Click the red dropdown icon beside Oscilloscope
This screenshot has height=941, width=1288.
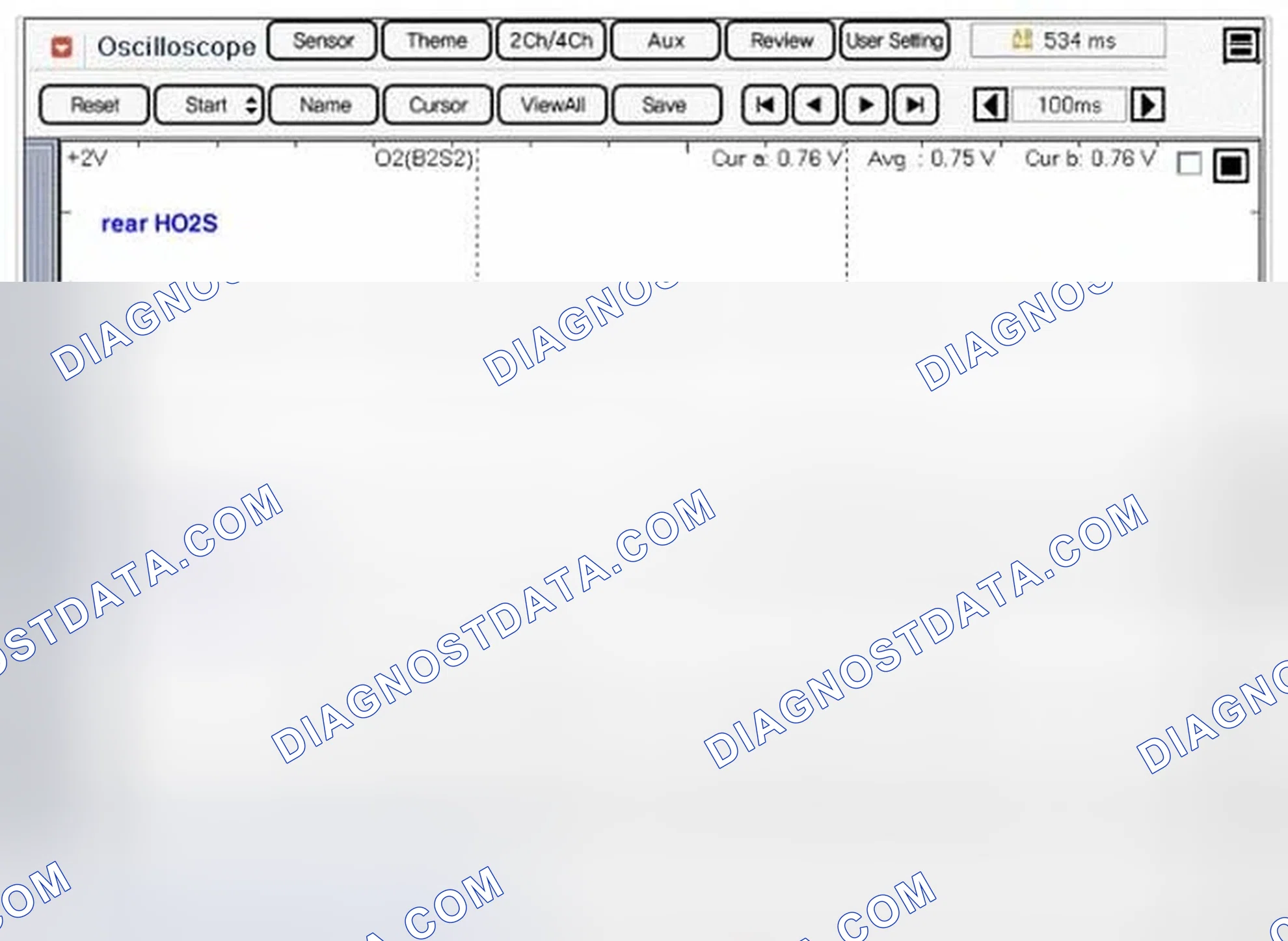(x=62, y=47)
